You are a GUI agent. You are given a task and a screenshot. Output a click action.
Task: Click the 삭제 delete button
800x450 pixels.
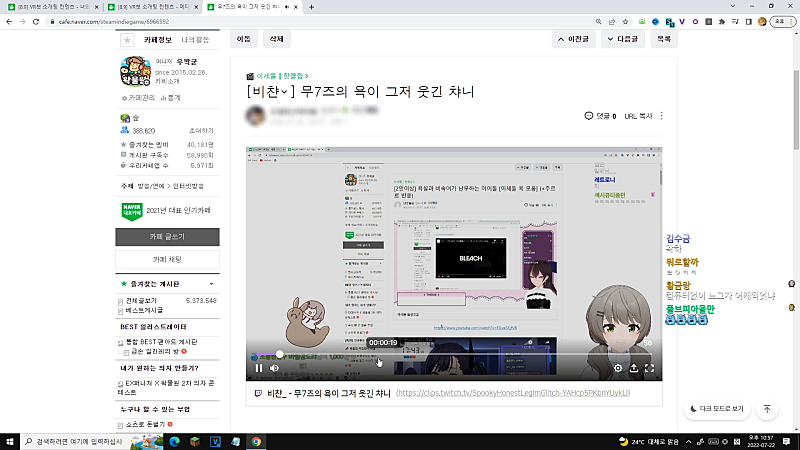click(277, 39)
